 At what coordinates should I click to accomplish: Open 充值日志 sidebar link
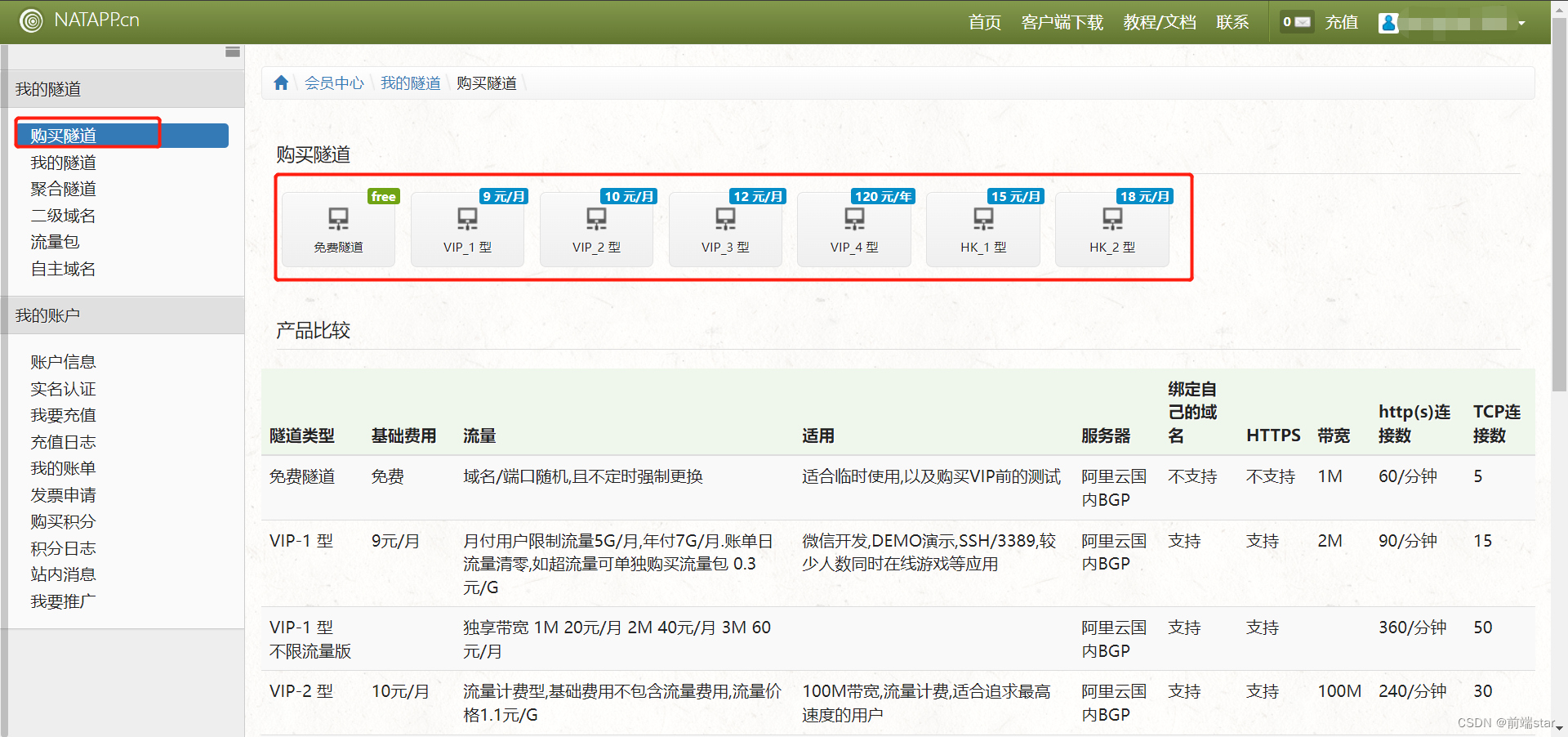tap(63, 442)
